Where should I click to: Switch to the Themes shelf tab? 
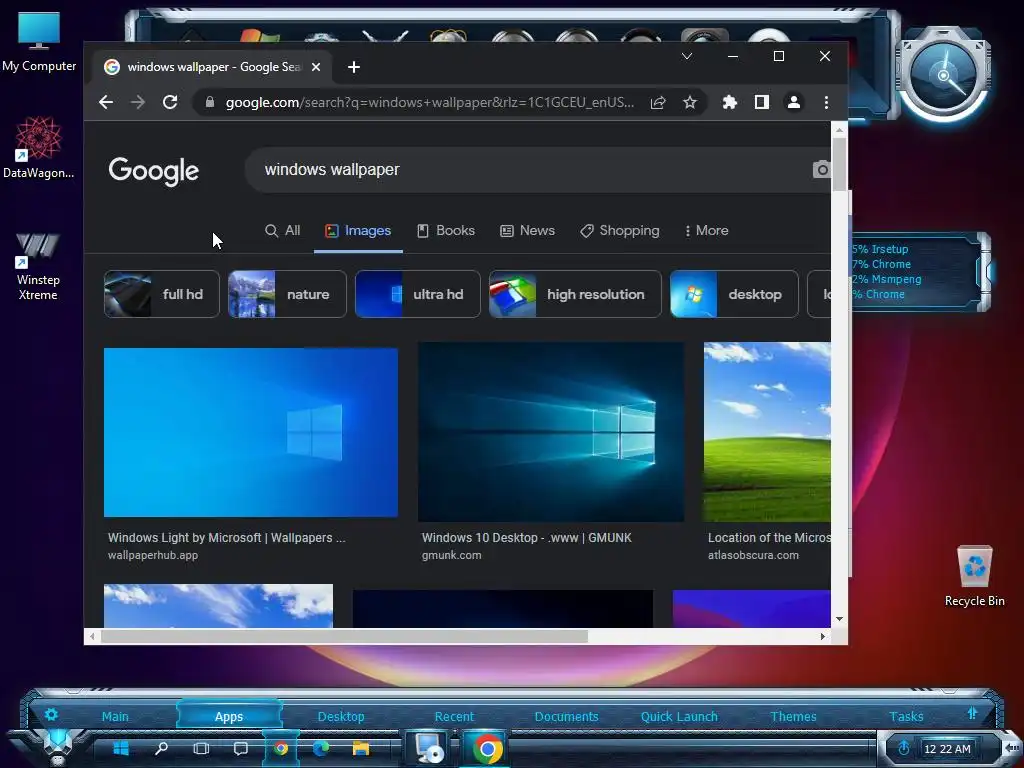click(793, 716)
